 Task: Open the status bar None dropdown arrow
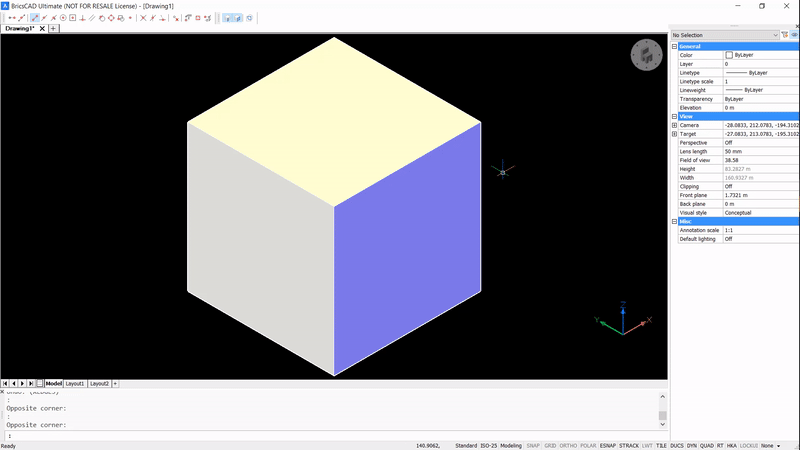(x=779, y=446)
